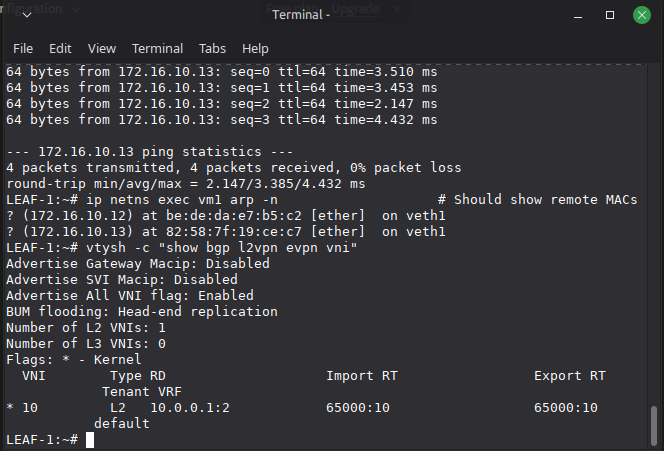Close the Terminal window with green X

[642, 15]
